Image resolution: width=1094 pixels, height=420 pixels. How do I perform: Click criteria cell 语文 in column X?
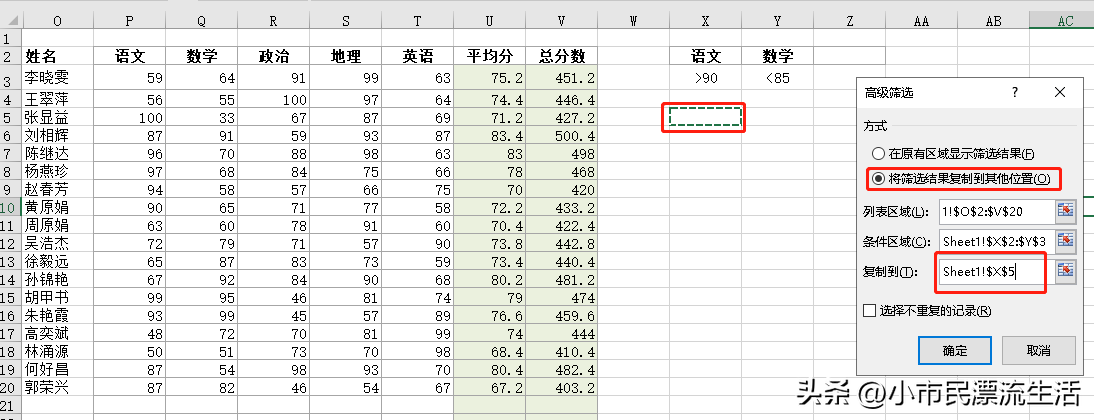tap(705, 56)
